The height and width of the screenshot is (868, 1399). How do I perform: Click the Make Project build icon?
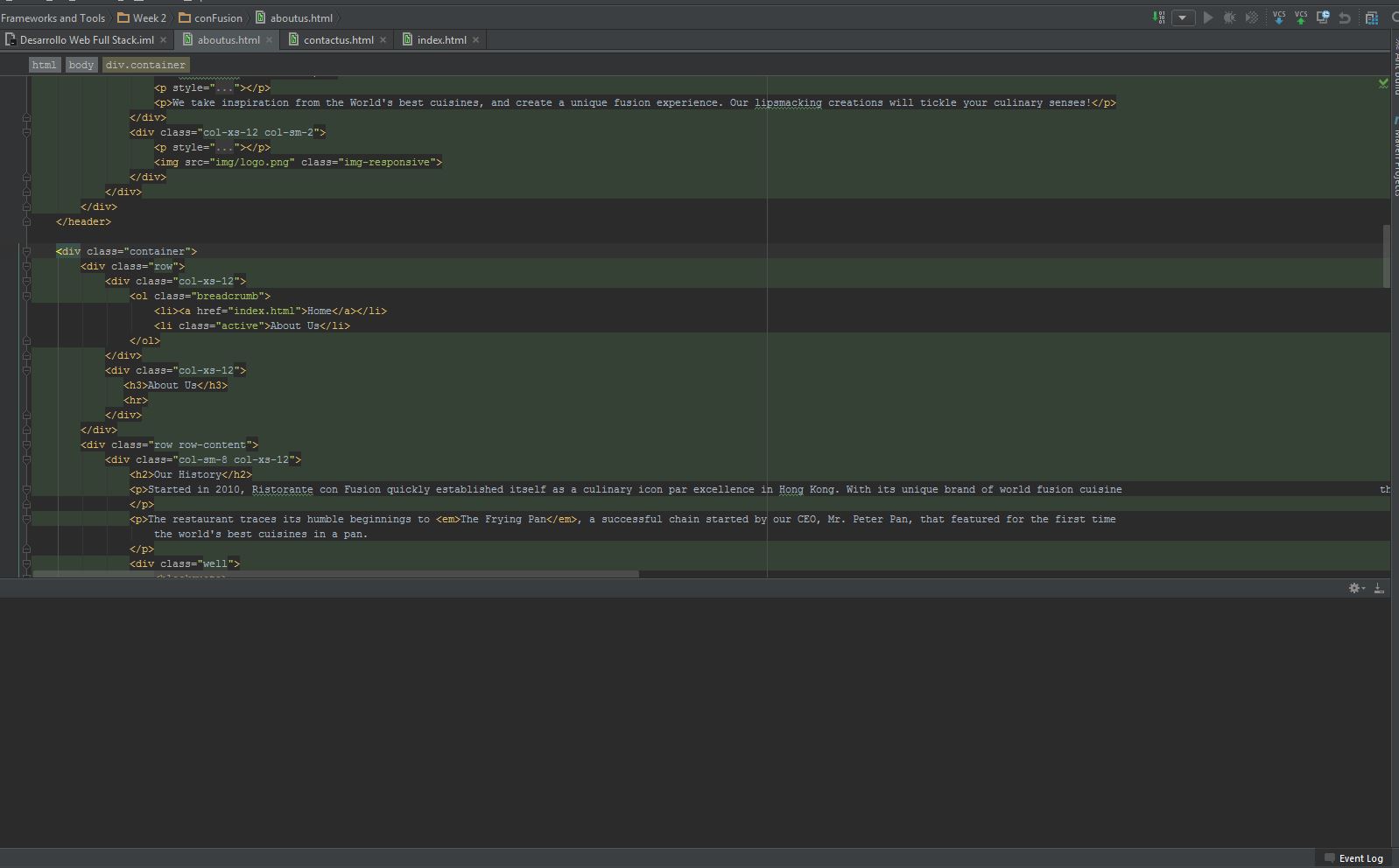1159,17
